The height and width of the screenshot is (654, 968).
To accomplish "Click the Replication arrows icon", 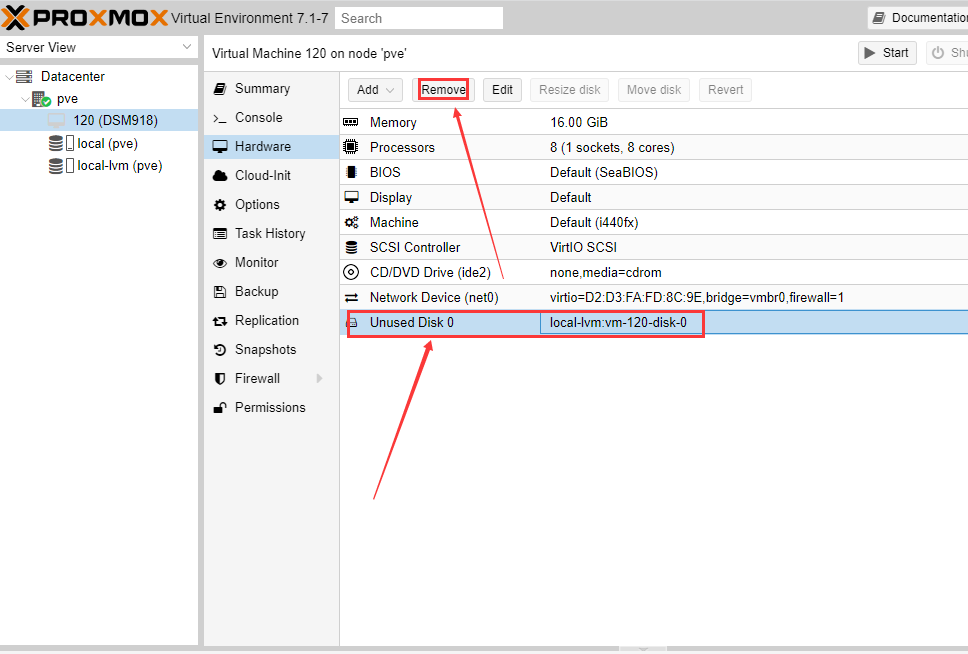I will point(220,321).
